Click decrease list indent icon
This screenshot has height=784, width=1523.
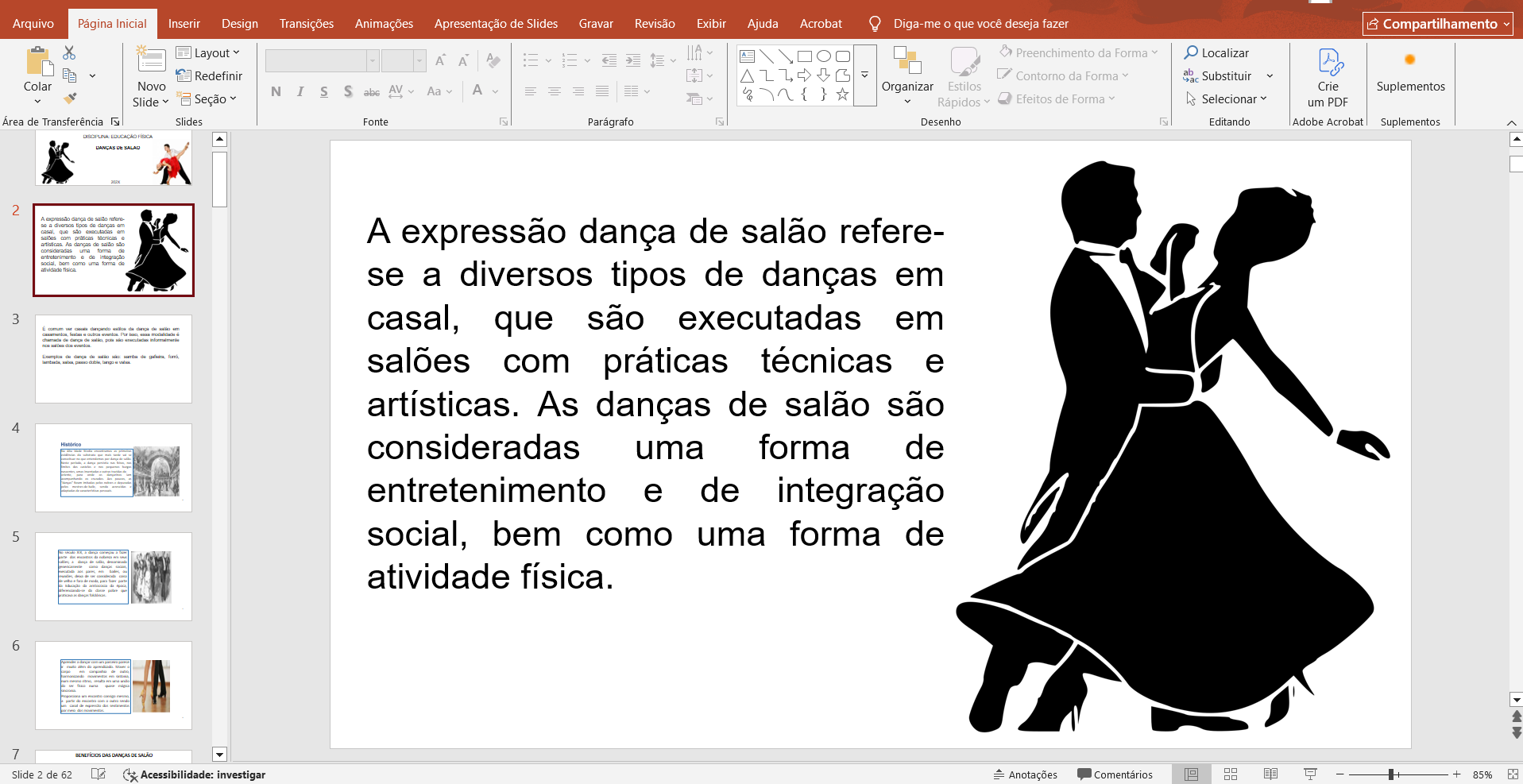click(609, 60)
